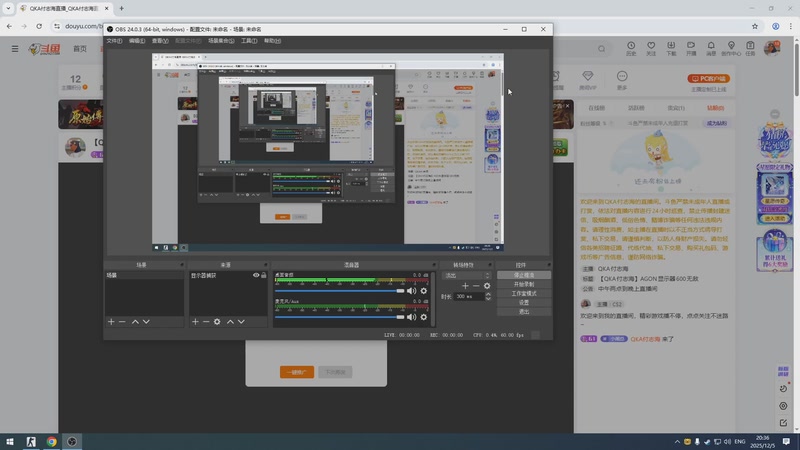Open the Scene Collection menu in OBS

point(221,41)
